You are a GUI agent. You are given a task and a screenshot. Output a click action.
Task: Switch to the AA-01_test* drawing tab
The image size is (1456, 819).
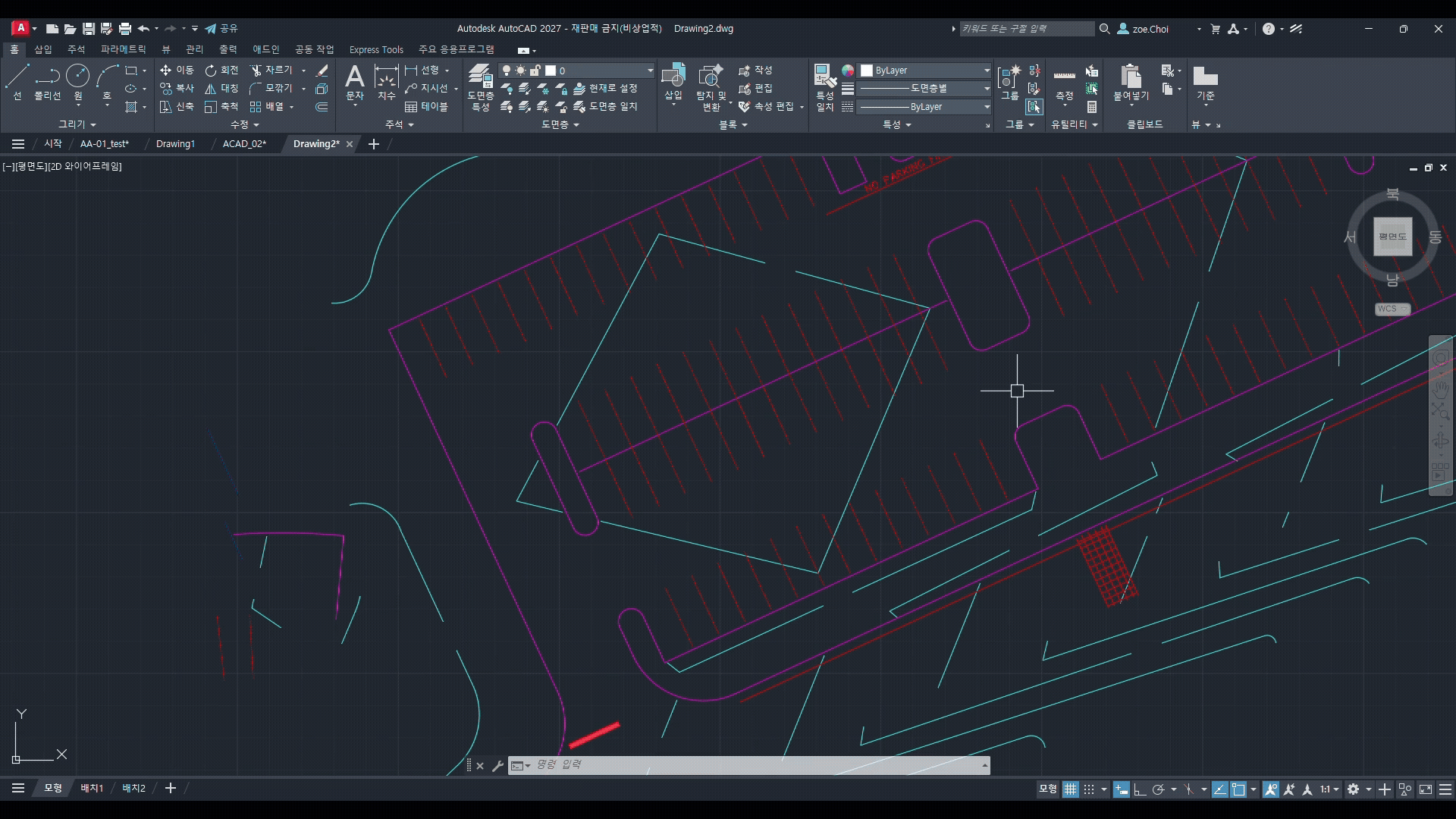[x=105, y=144]
